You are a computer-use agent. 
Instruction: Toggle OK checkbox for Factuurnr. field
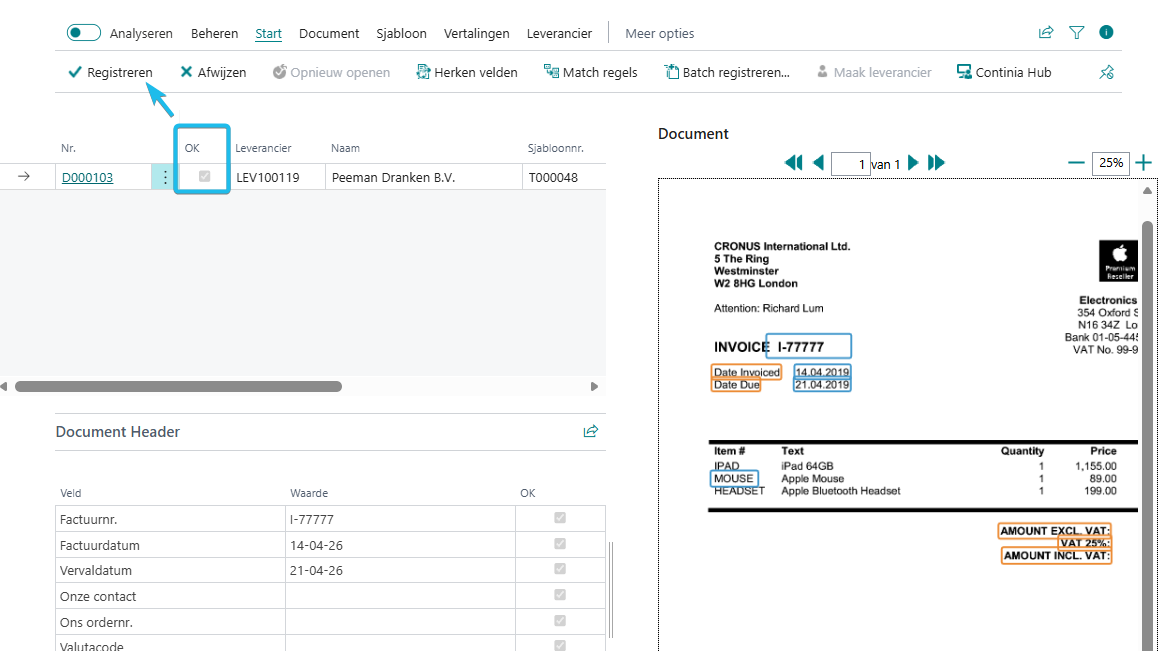pyautogui.click(x=560, y=519)
